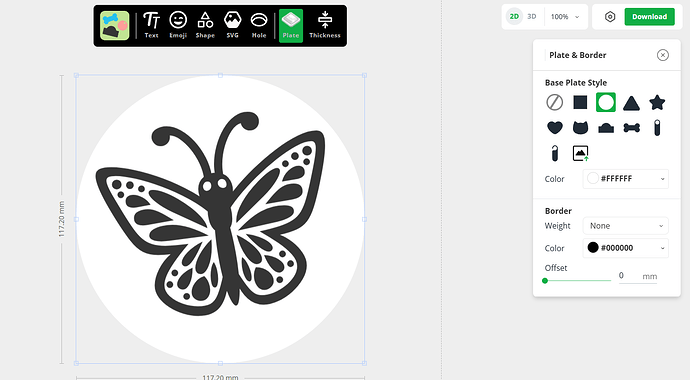The height and width of the screenshot is (380, 690).
Task: Click the Border section heading
Action: click(x=558, y=211)
